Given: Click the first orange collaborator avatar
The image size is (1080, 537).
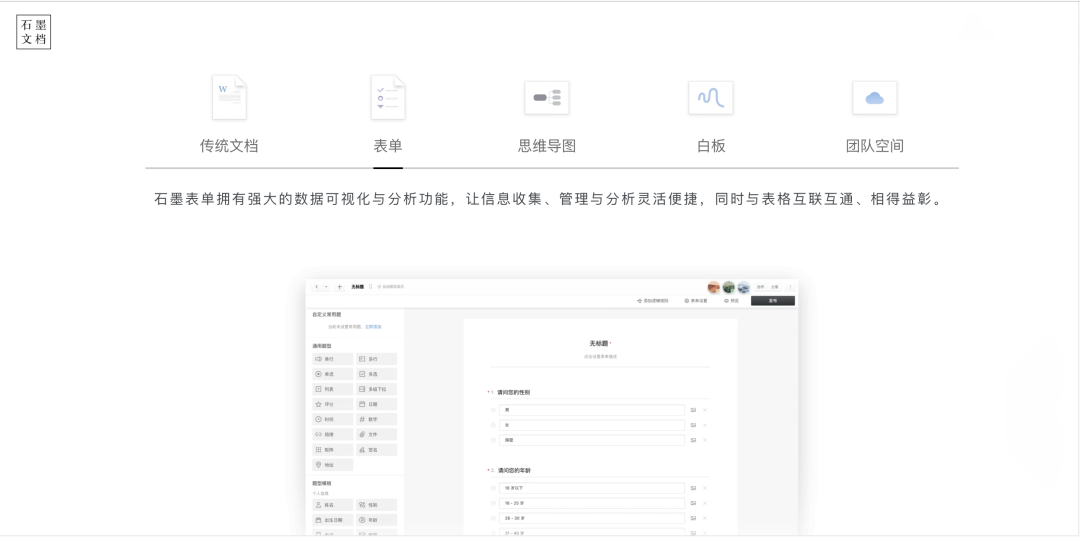Looking at the screenshot, I should (714, 287).
